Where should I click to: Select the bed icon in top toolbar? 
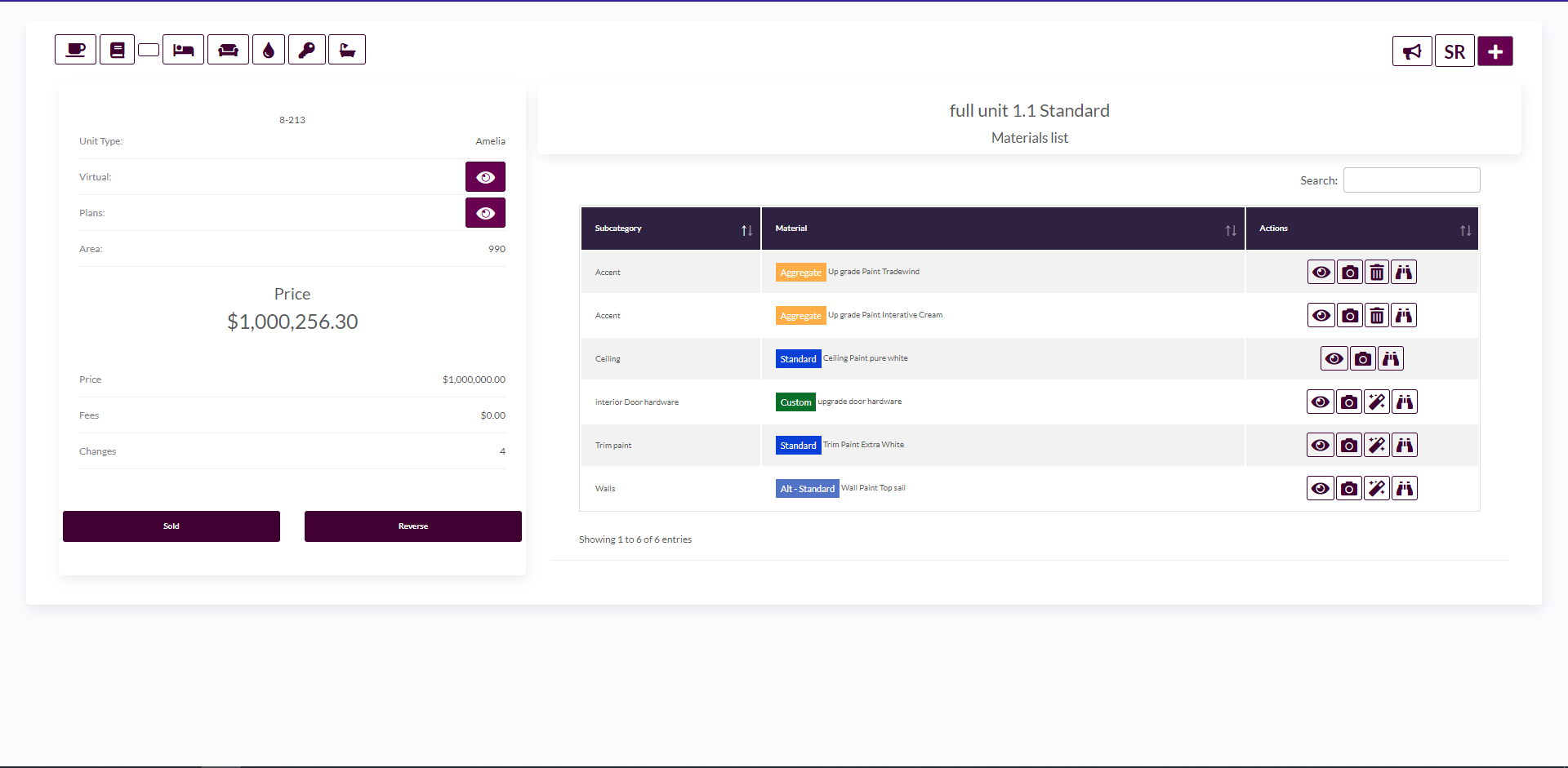[183, 50]
